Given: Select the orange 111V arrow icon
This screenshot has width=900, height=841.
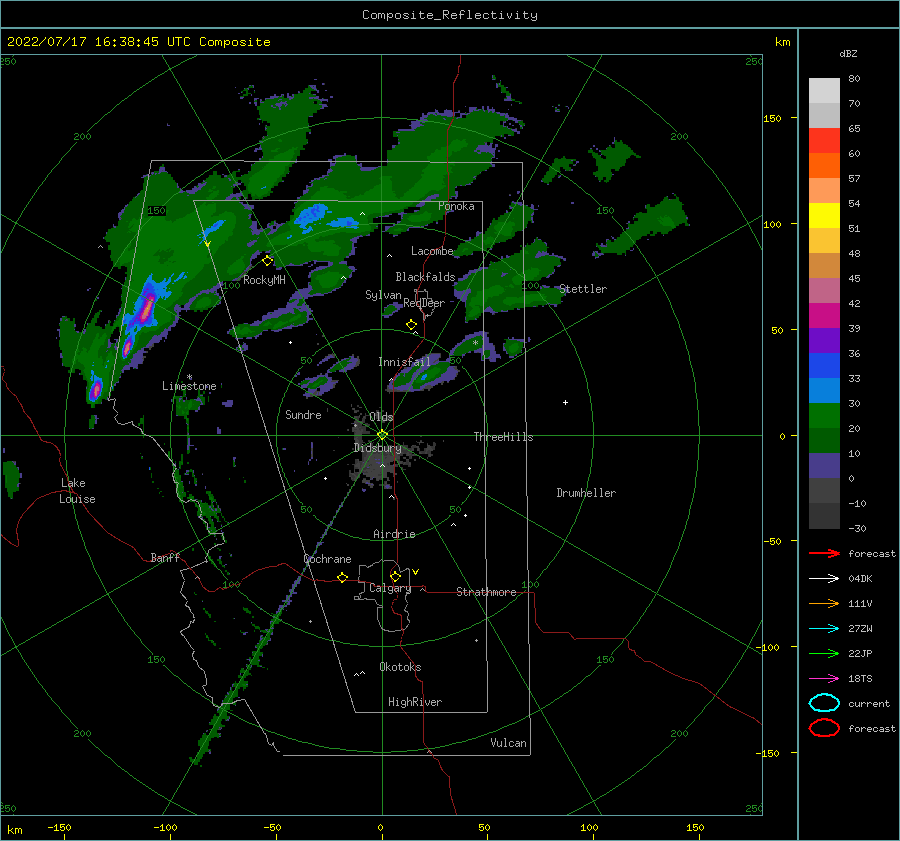Looking at the screenshot, I should [x=824, y=603].
